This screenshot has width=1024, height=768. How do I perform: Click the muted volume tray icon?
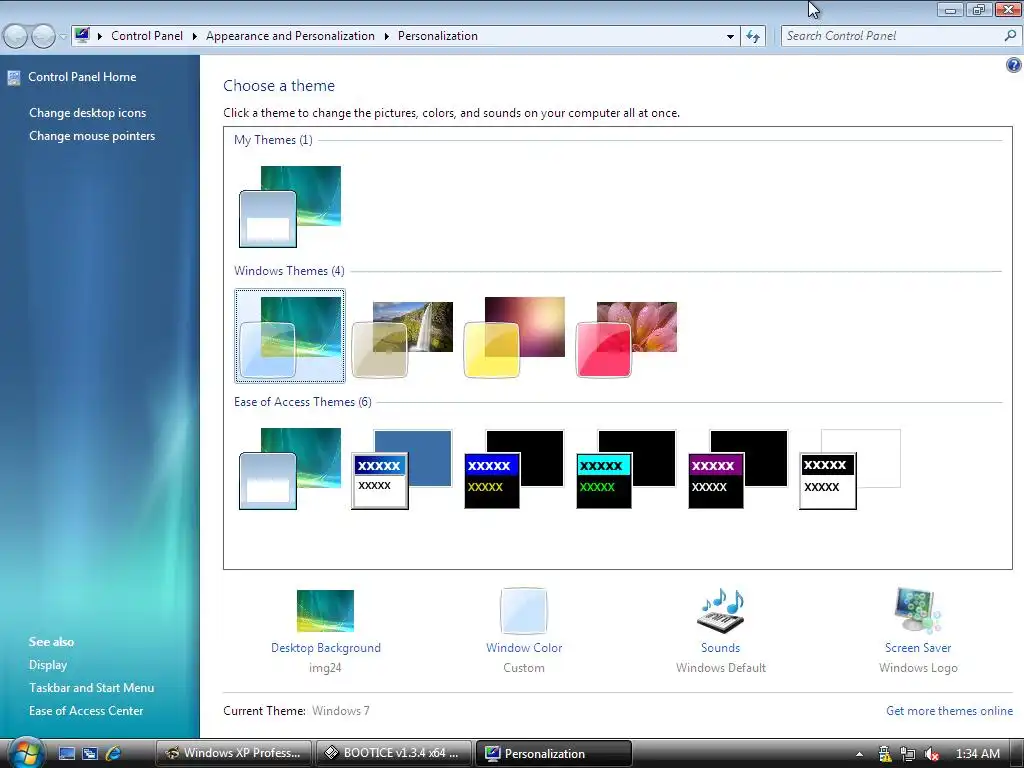point(931,754)
